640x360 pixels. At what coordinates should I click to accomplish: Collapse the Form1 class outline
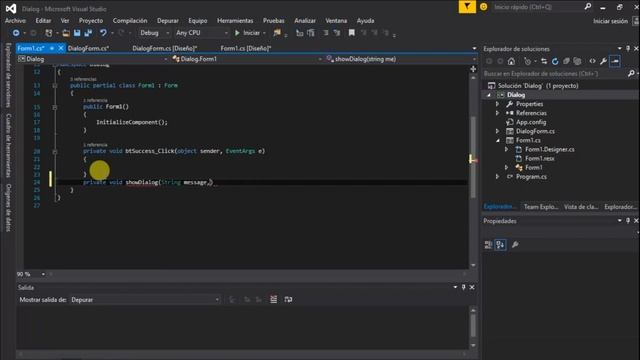(x=55, y=86)
